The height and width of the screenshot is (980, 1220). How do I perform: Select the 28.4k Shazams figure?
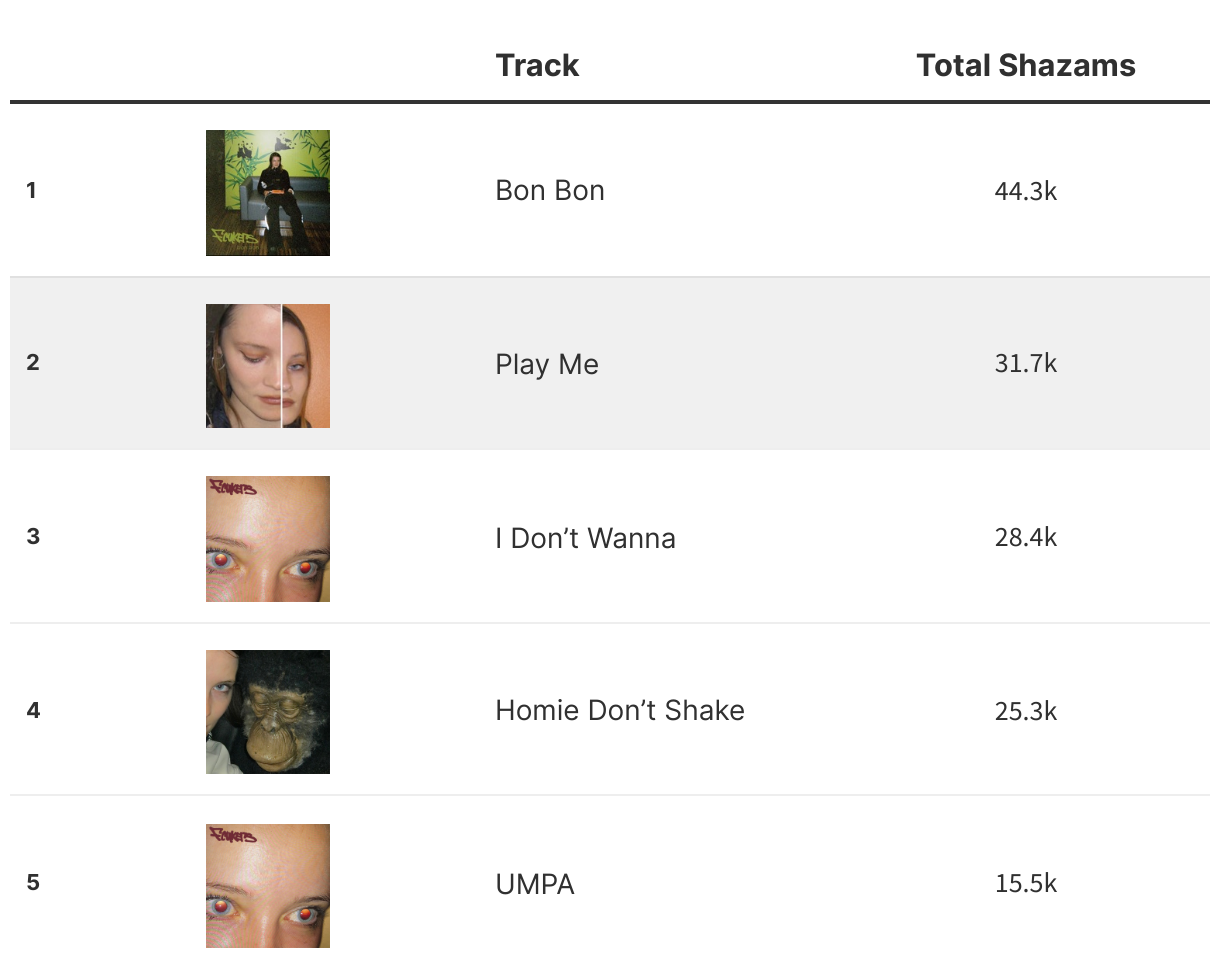click(x=1025, y=537)
